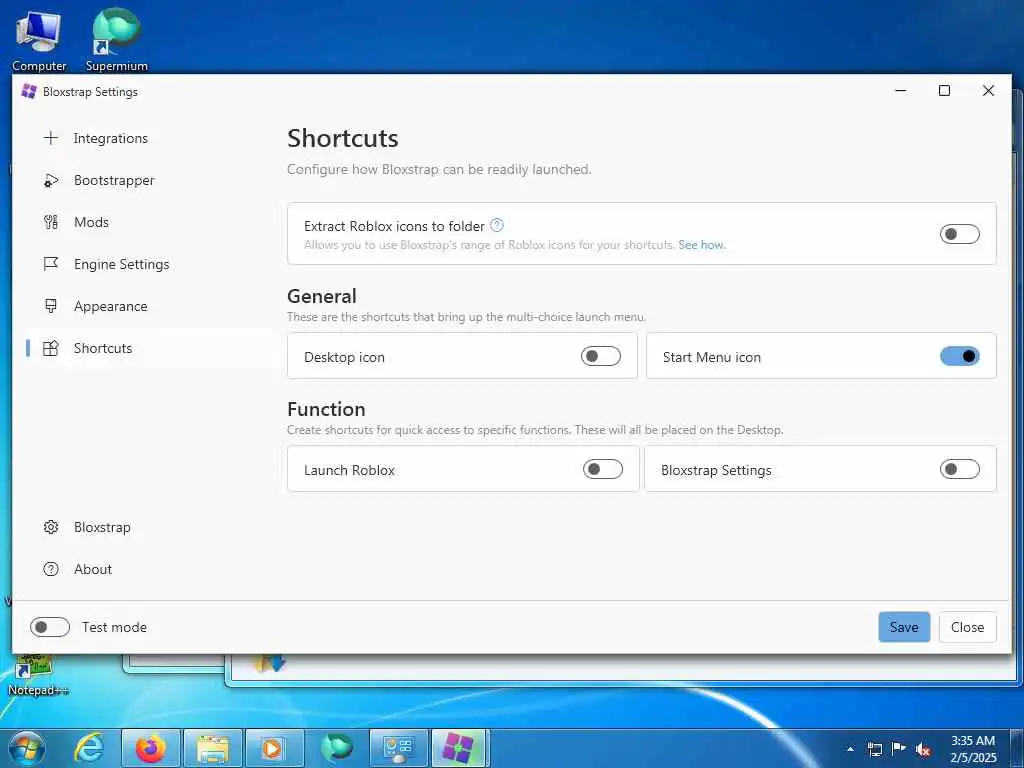
Task: Click the network tray icon
Action: click(875, 749)
